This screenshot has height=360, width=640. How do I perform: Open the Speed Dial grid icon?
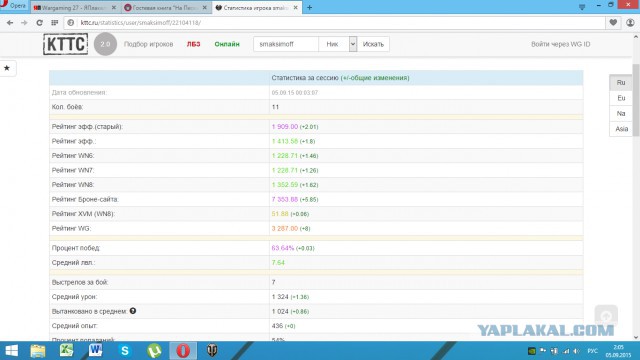[54, 23]
